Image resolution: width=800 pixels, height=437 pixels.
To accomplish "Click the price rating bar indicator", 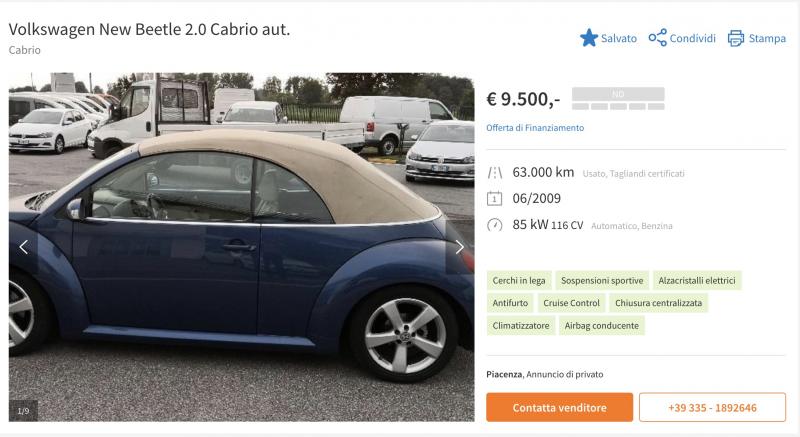I will [x=618, y=98].
